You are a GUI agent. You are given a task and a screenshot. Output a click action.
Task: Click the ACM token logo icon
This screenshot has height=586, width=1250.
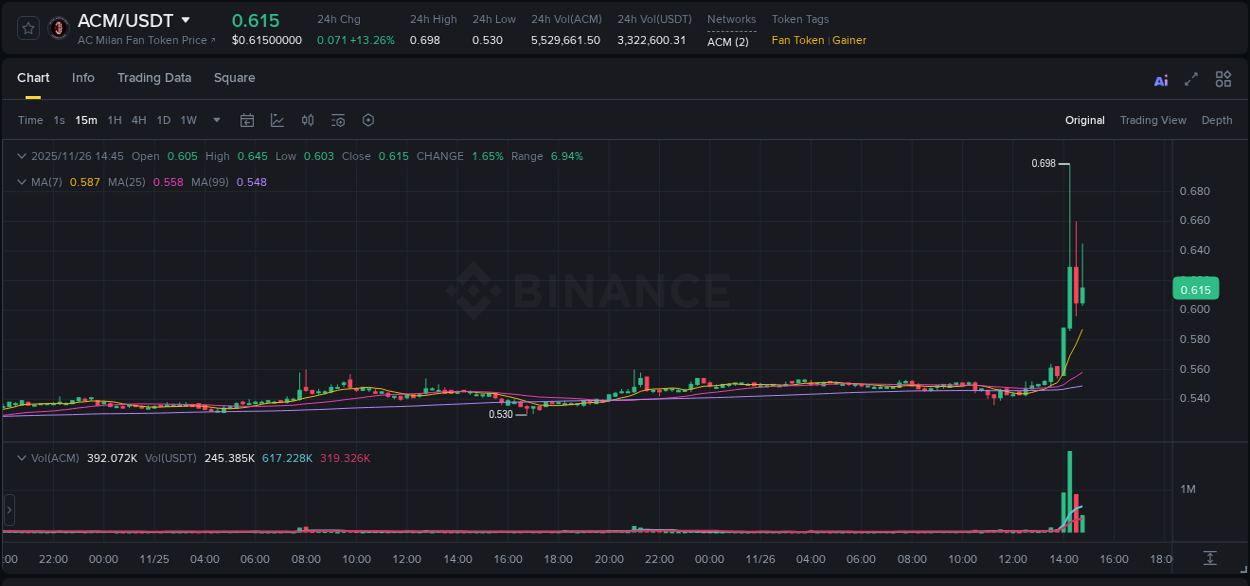pyautogui.click(x=57, y=27)
